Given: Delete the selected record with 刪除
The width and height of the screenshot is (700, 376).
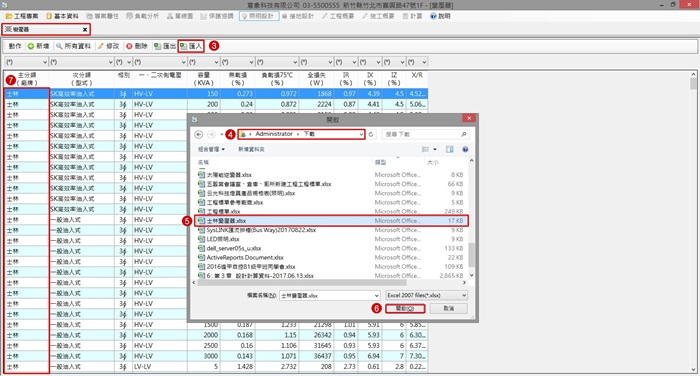Looking at the screenshot, I should (x=137, y=46).
